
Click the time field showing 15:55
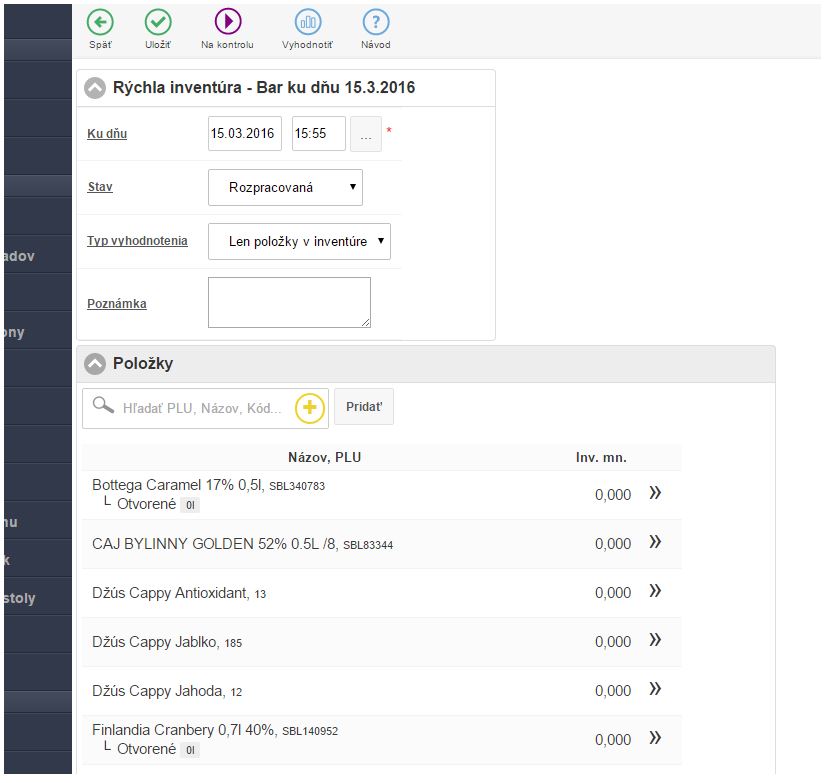pyautogui.click(x=318, y=134)
